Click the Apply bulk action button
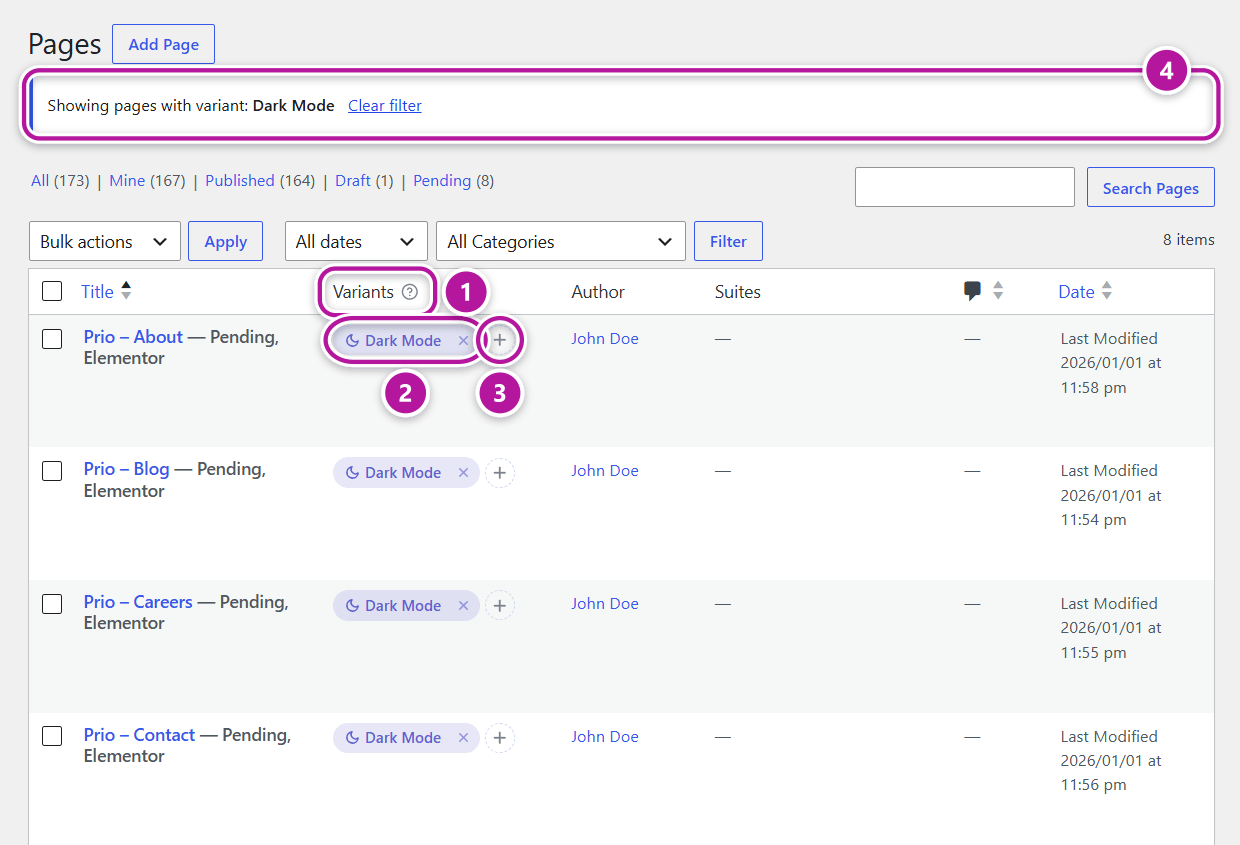Viewport: 1240px width, 845px height. tap(226, 241)
